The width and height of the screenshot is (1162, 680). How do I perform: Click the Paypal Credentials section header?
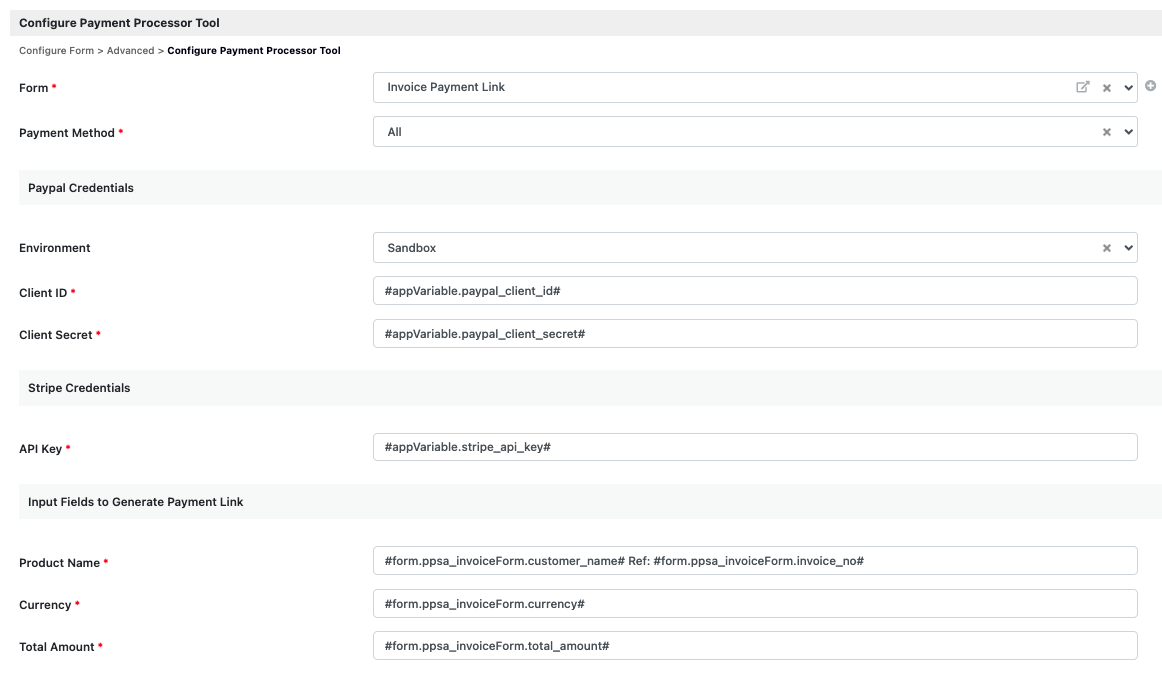81,188
